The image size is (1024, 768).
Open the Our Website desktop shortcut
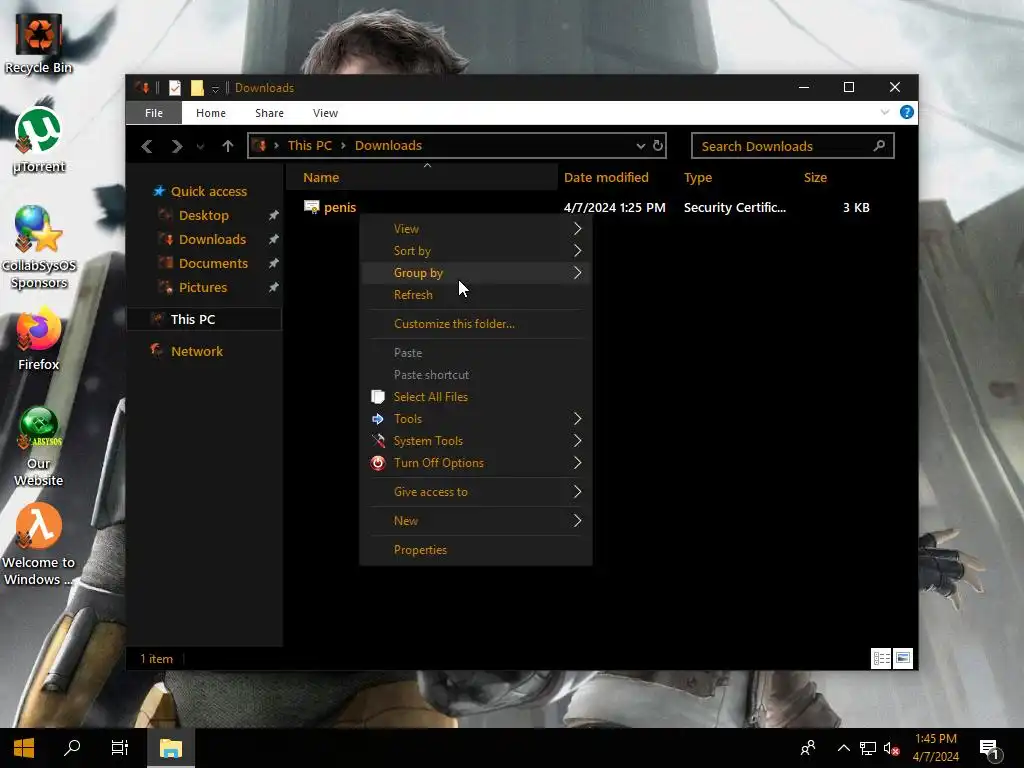[x=39, y=446]
